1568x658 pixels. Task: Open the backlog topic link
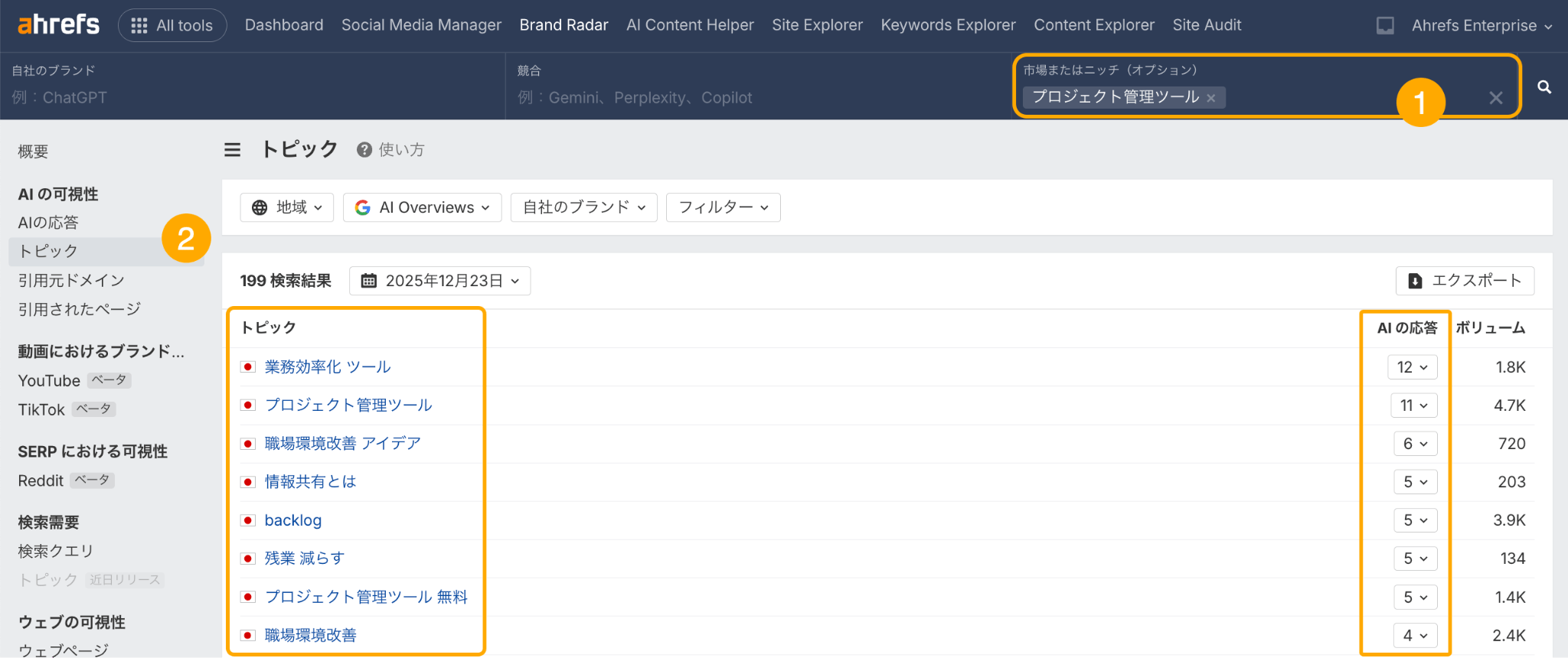(292, 520)
